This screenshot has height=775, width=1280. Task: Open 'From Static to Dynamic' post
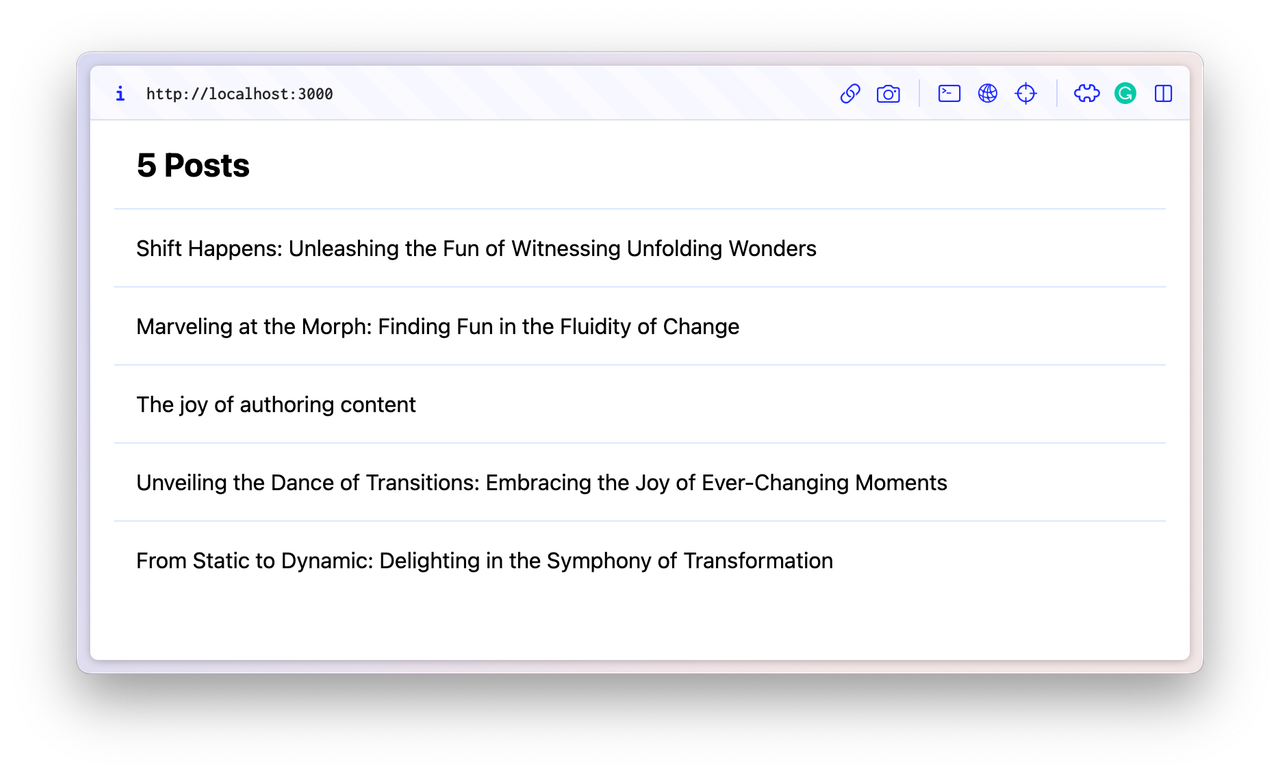[484, 560]
